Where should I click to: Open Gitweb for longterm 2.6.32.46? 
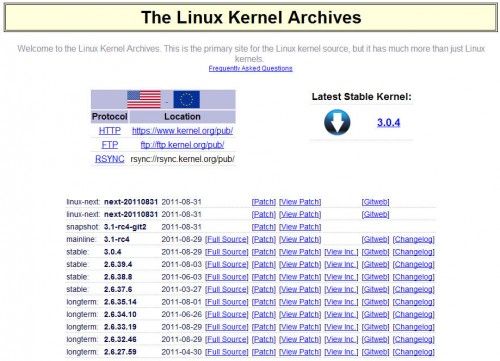point(375,339)
